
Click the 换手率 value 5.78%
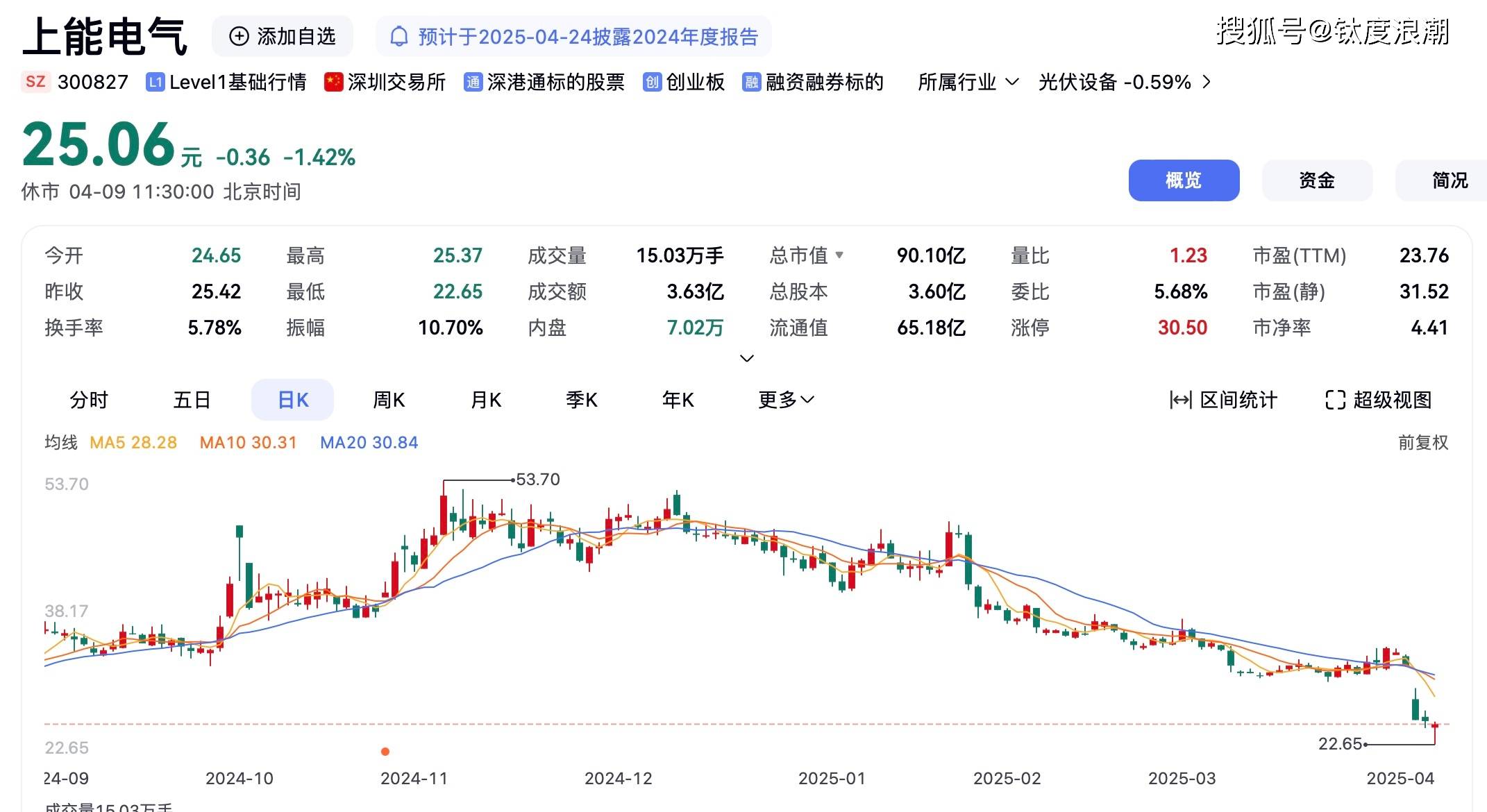[x=215, y=328]
